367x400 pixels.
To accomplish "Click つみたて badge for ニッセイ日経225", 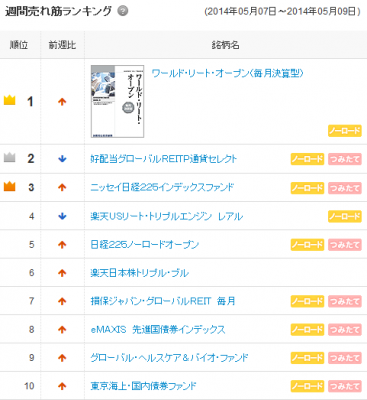I will coord(345,188).
